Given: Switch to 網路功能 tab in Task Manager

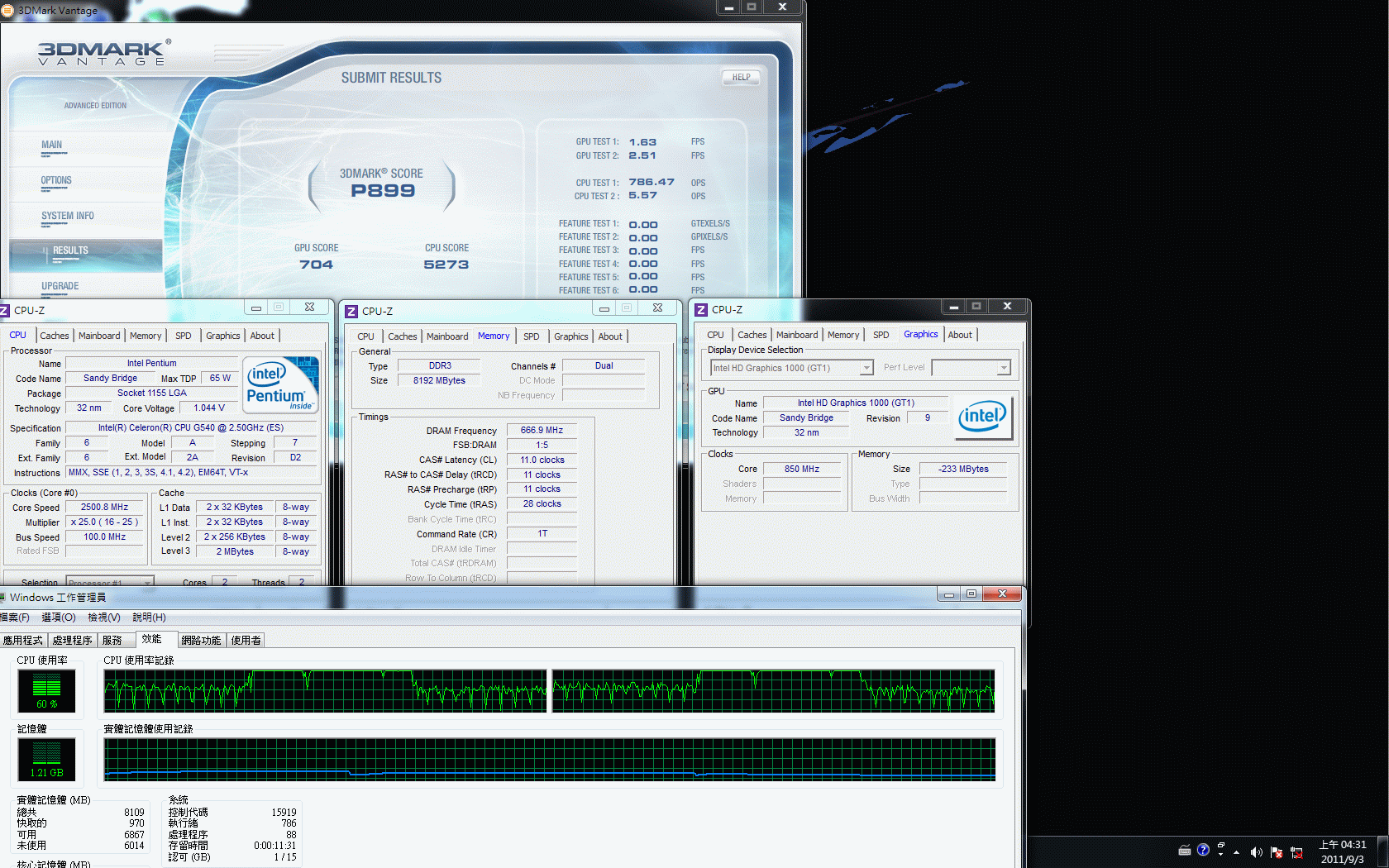Looking at the screenshot, I should pyautogui.click(x=202, y=641).
